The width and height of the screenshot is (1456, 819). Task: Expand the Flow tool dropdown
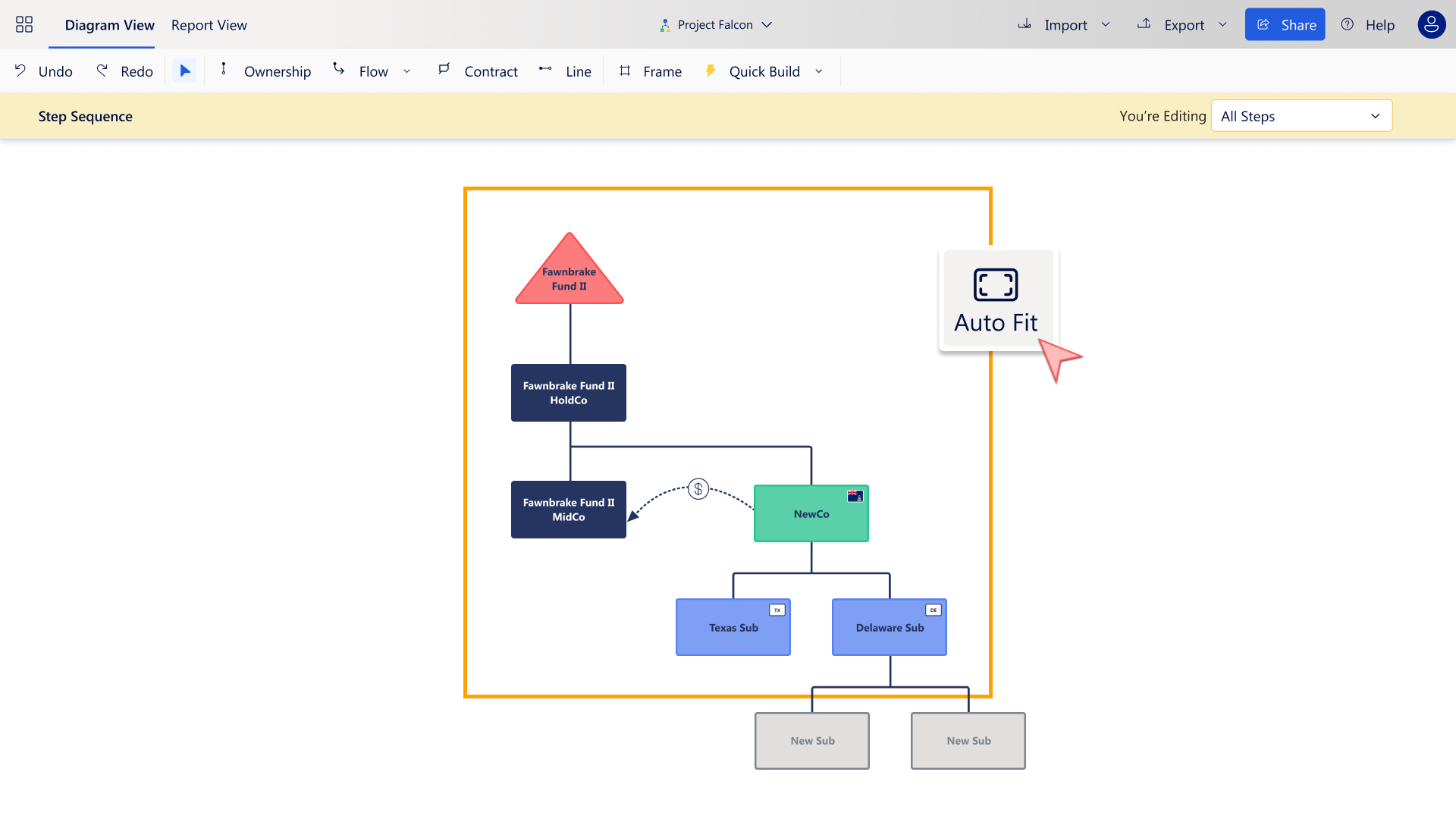click(x=406, y=71)
